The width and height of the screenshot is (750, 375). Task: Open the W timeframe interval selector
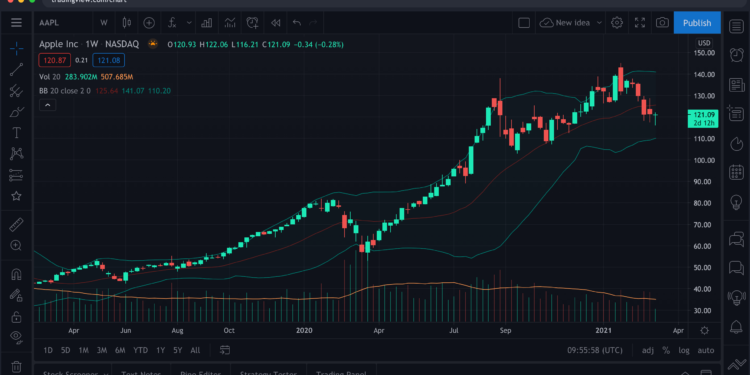[x=104, y=22]
